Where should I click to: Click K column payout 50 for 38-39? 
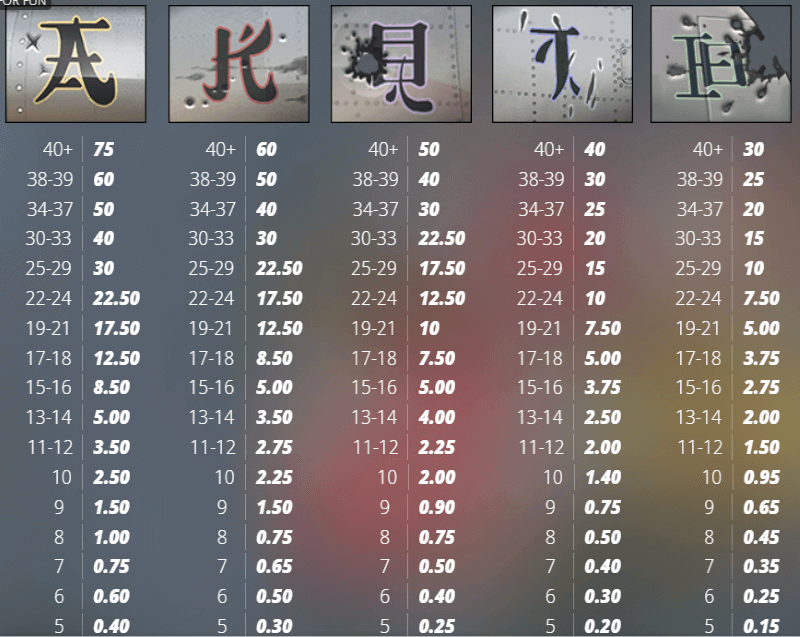(x=266, y=180)
